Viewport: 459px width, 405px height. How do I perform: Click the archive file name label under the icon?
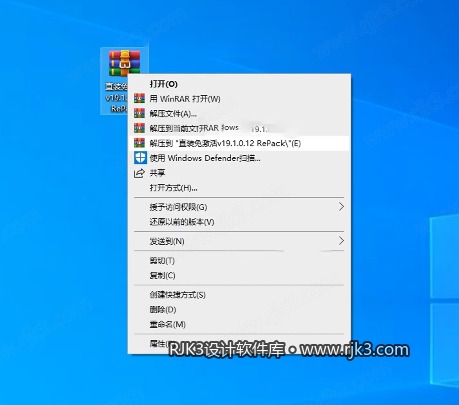(x=116, y=98)
